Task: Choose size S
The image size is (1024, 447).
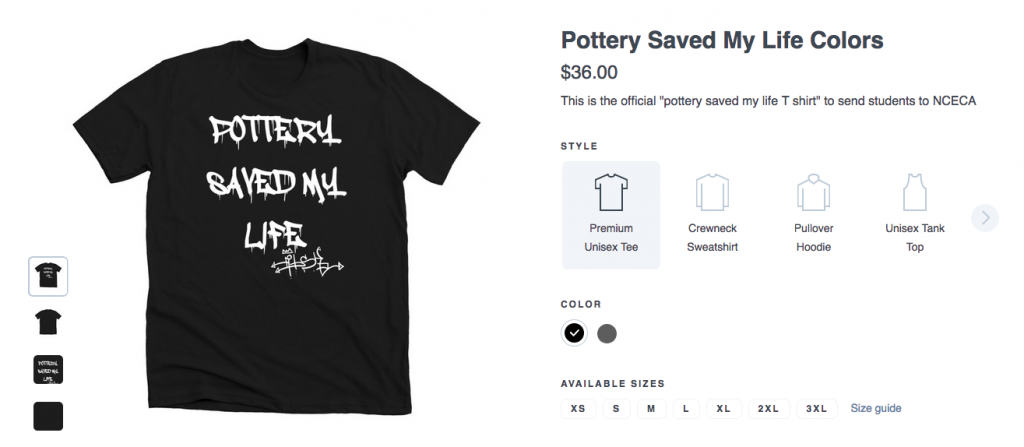Action: pos(616,408)
